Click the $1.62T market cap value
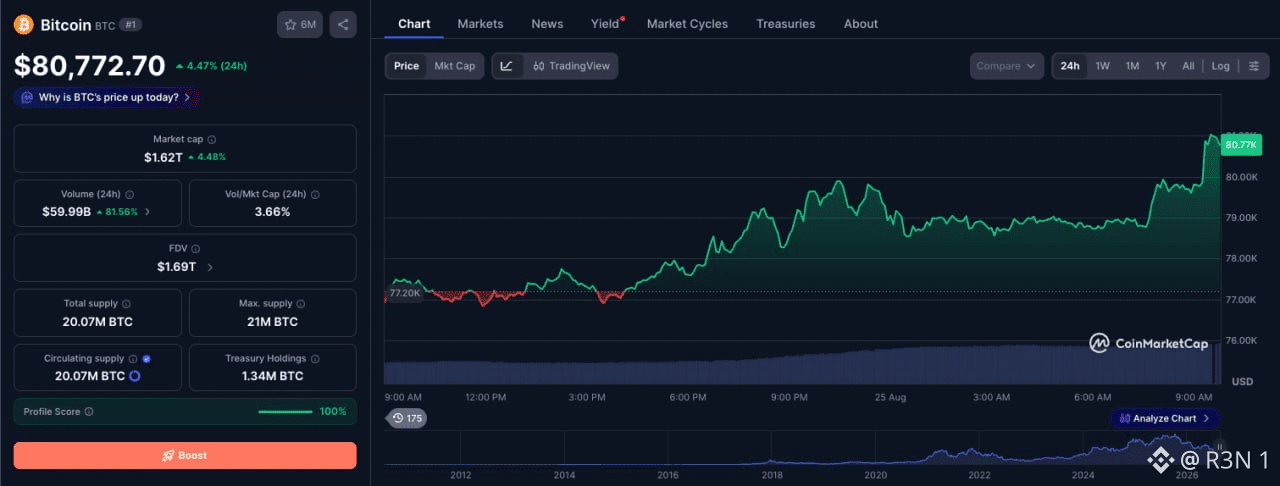This screenshot has height=486, width=1280. pos(163,158)
